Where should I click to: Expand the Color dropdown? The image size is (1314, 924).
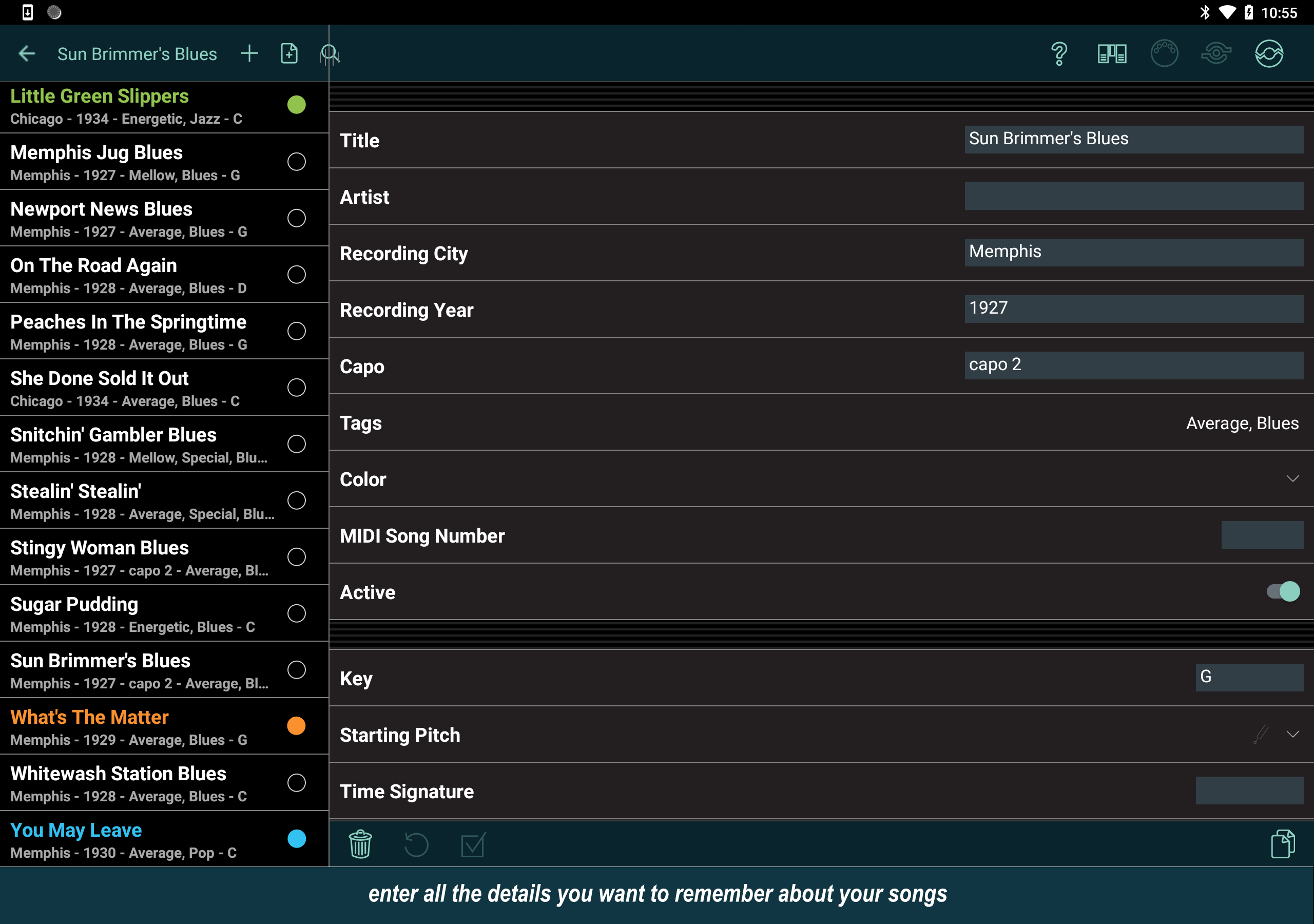tap(1292, 478)
